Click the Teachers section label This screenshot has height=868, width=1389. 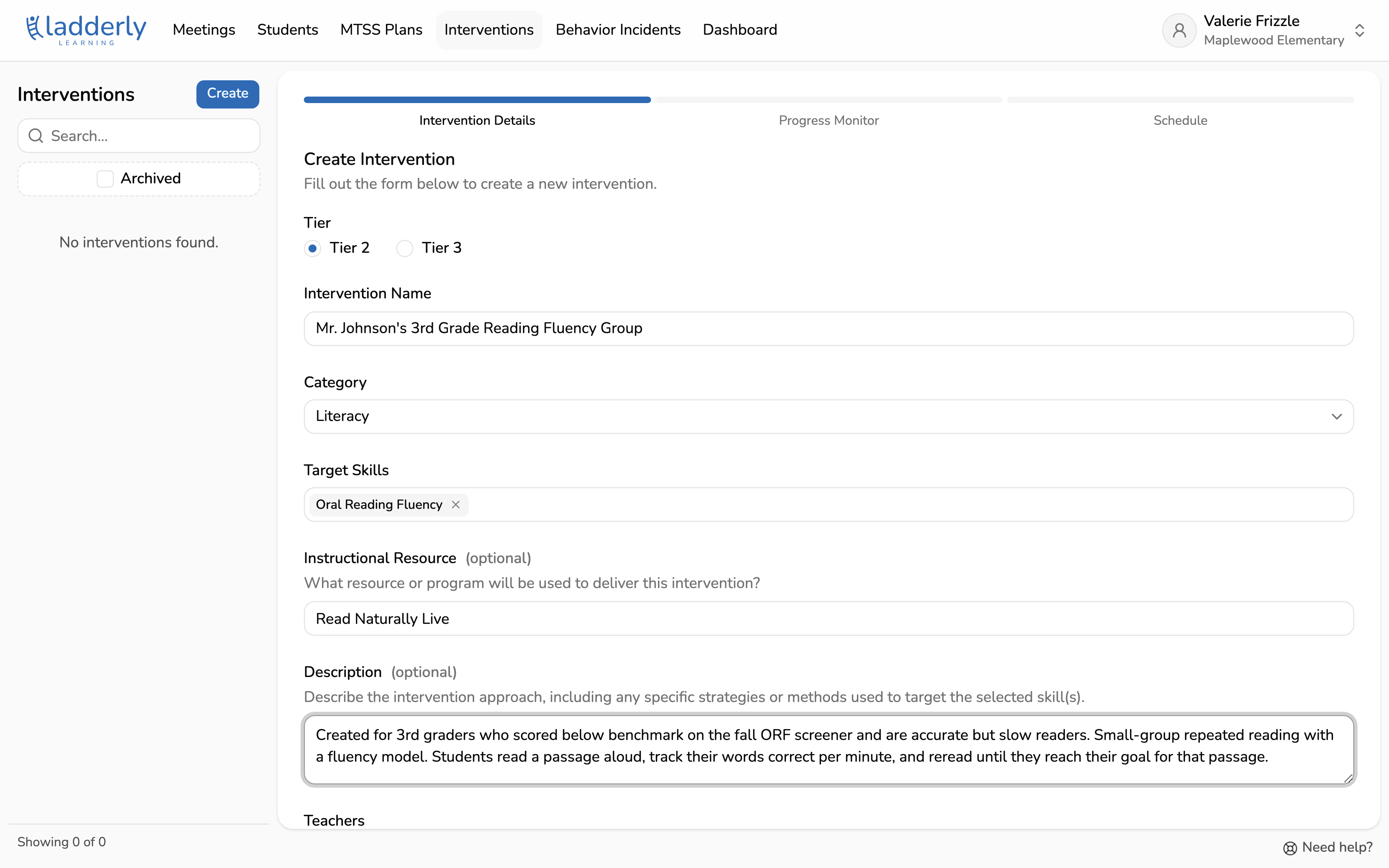pos(334,820)
